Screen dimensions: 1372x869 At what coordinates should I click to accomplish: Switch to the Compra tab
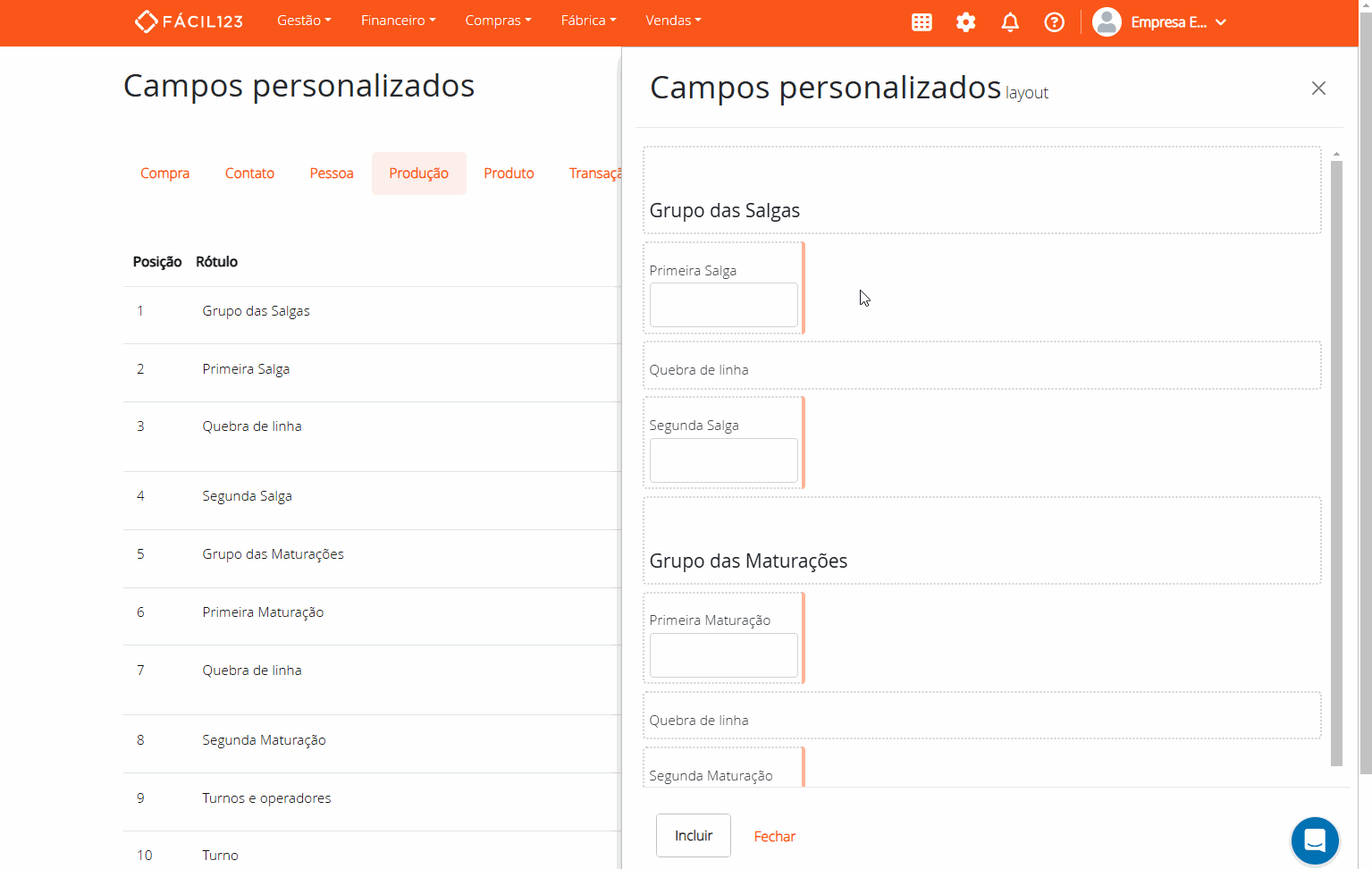click(x=164, y=173)
